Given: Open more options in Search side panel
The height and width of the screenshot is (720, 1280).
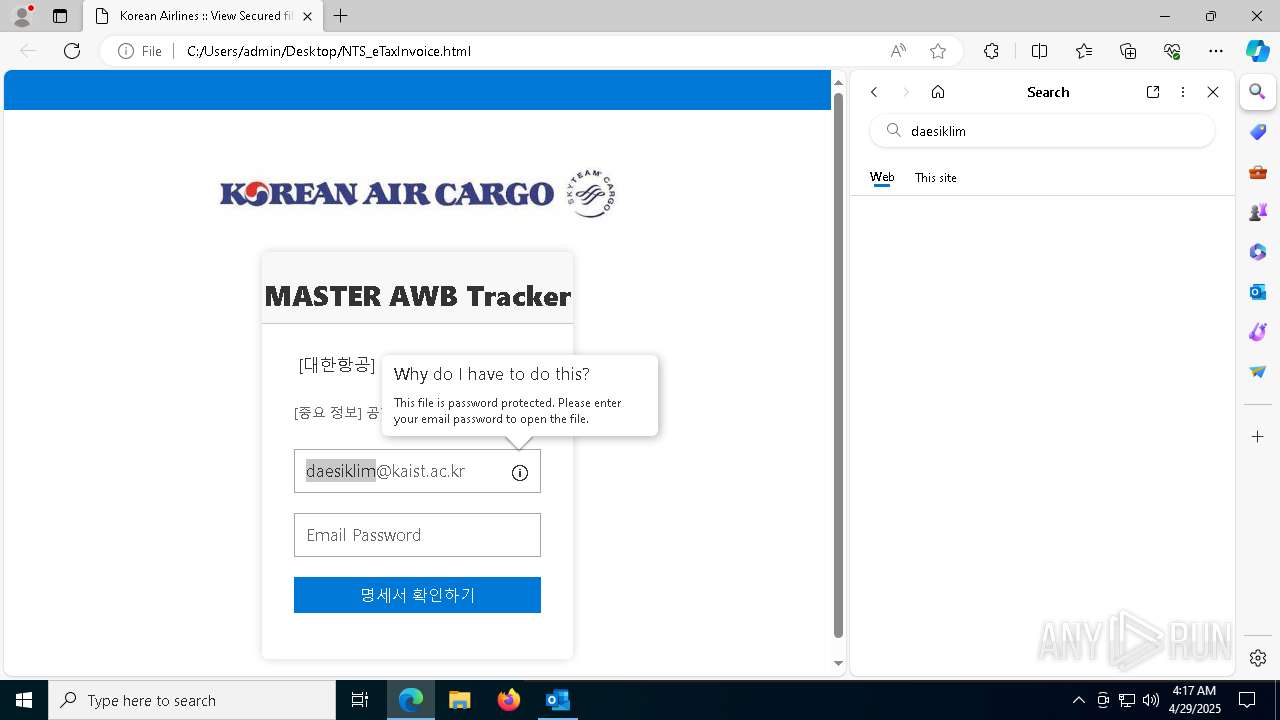Looking at the screenshot, I should (1183, 92).
